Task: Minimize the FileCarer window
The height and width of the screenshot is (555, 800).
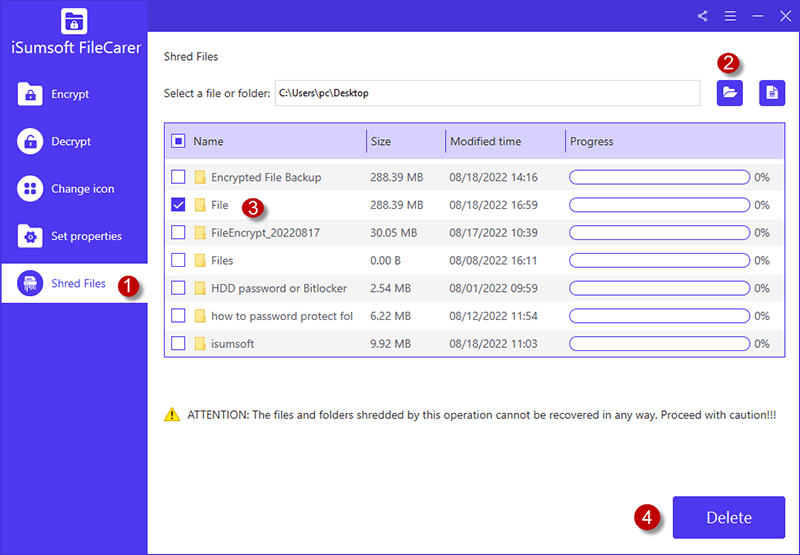Action: click(x=758, y=16)
